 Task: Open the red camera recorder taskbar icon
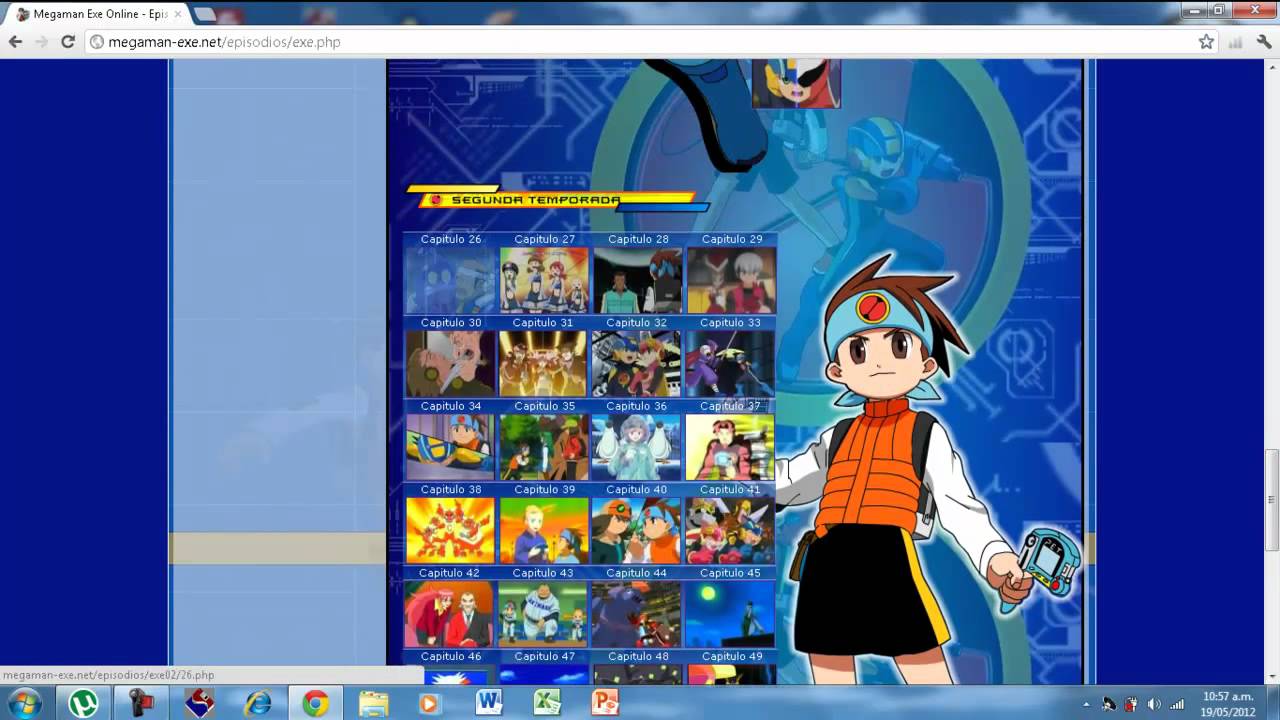tap(142, 703)
